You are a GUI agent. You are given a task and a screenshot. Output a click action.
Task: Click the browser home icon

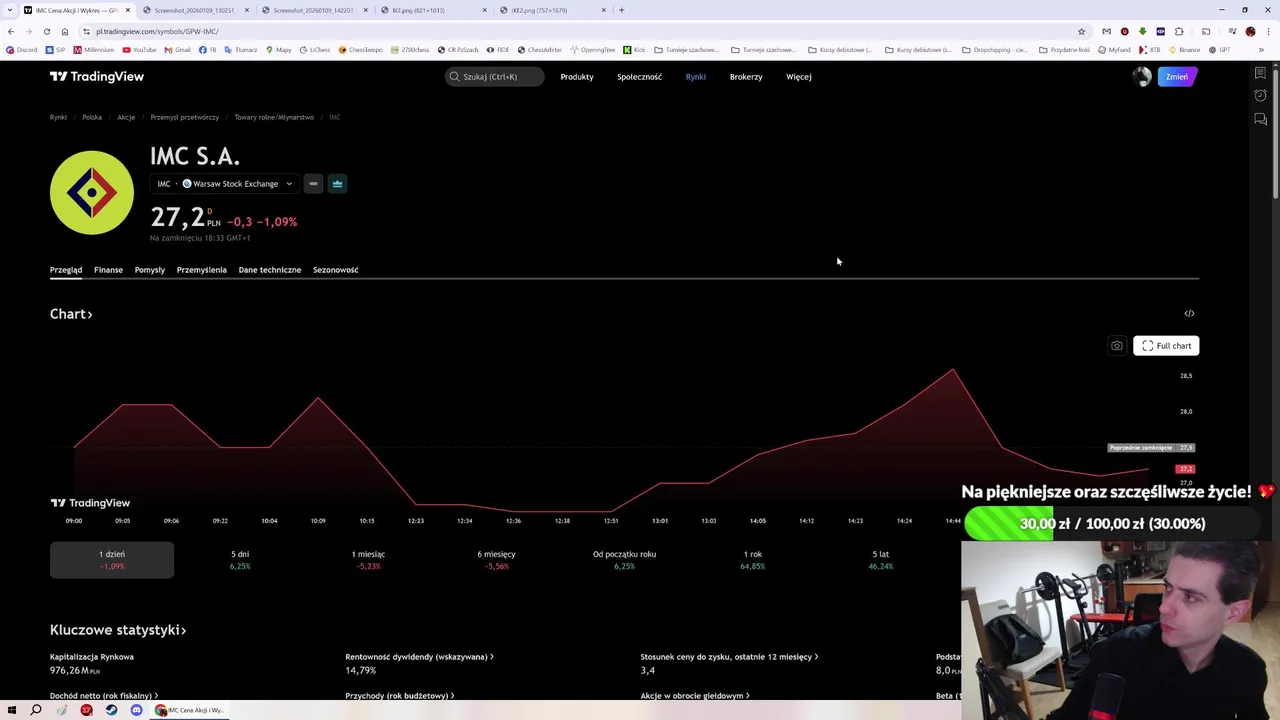[x=65, y=31]
